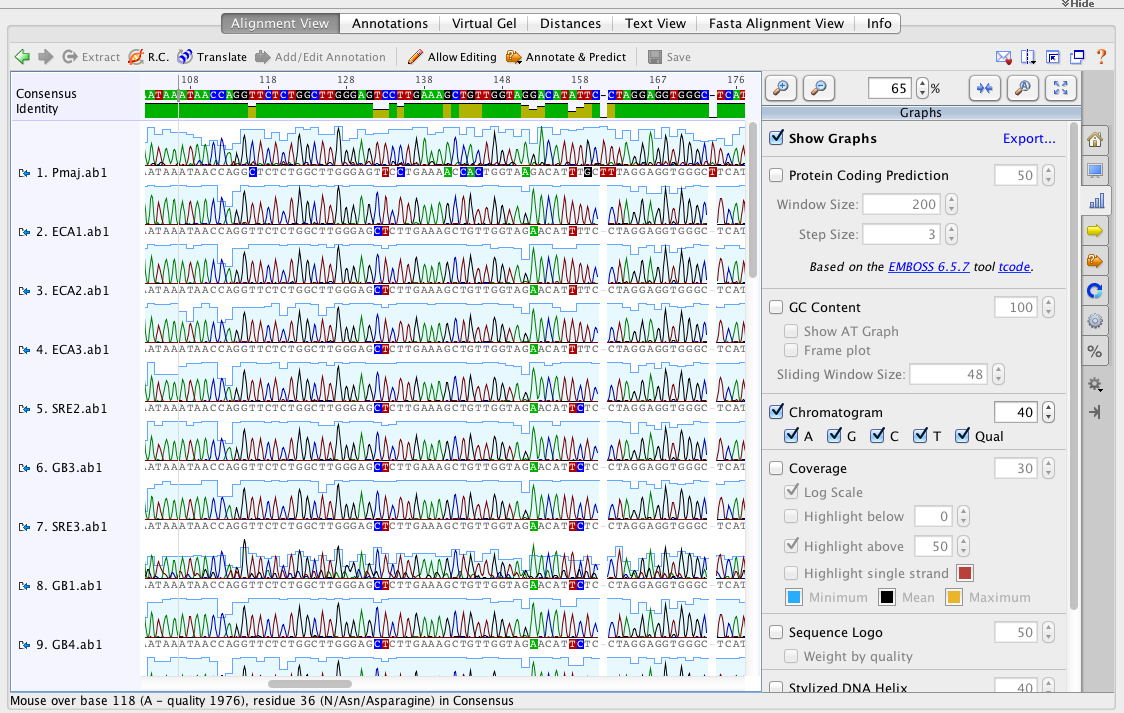1124x713 pixels.
Task: Click the pin/collapse sidebar arrow icon
Action: point(1095,412)
